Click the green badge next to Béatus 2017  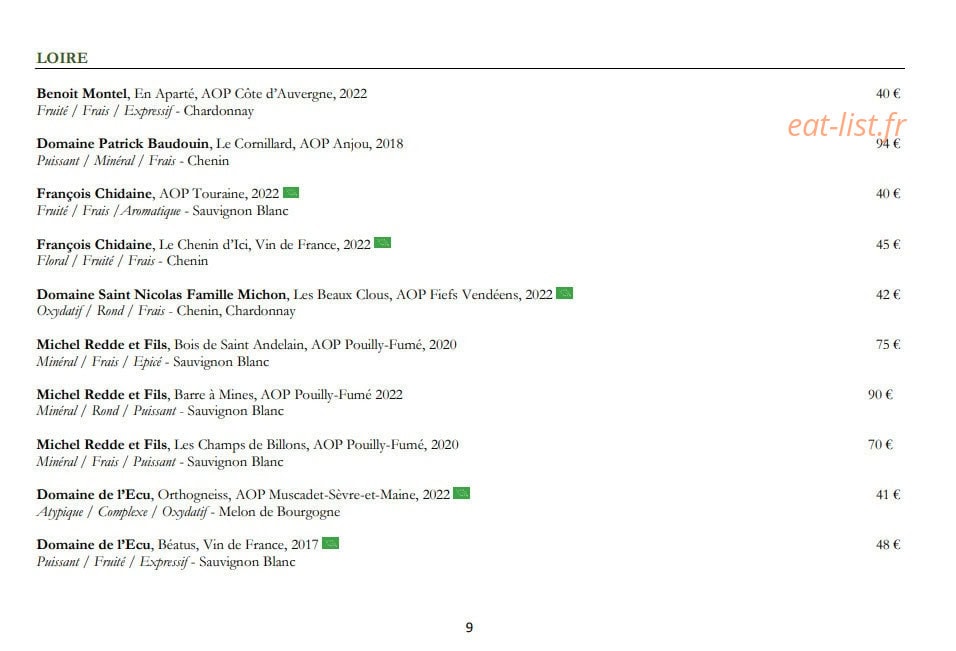[330, 543]
